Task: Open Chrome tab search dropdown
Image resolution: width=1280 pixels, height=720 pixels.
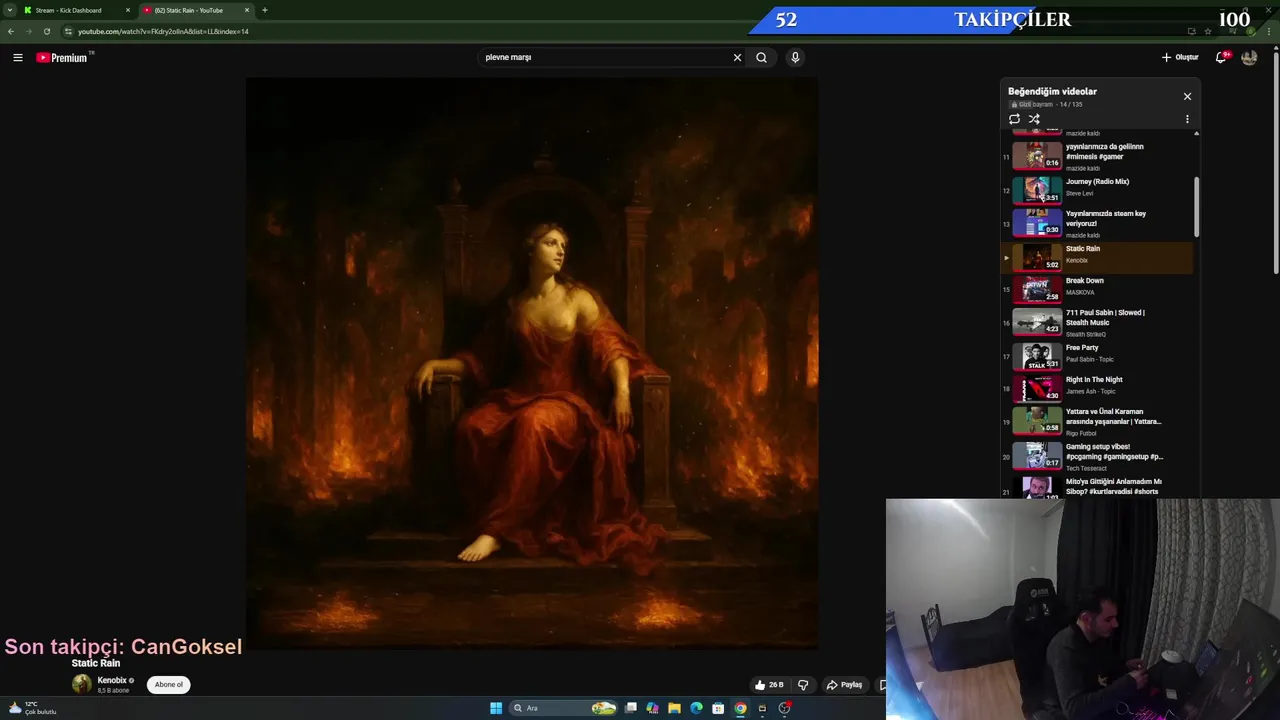Action: pyautogui.click(x=10, y=10)
